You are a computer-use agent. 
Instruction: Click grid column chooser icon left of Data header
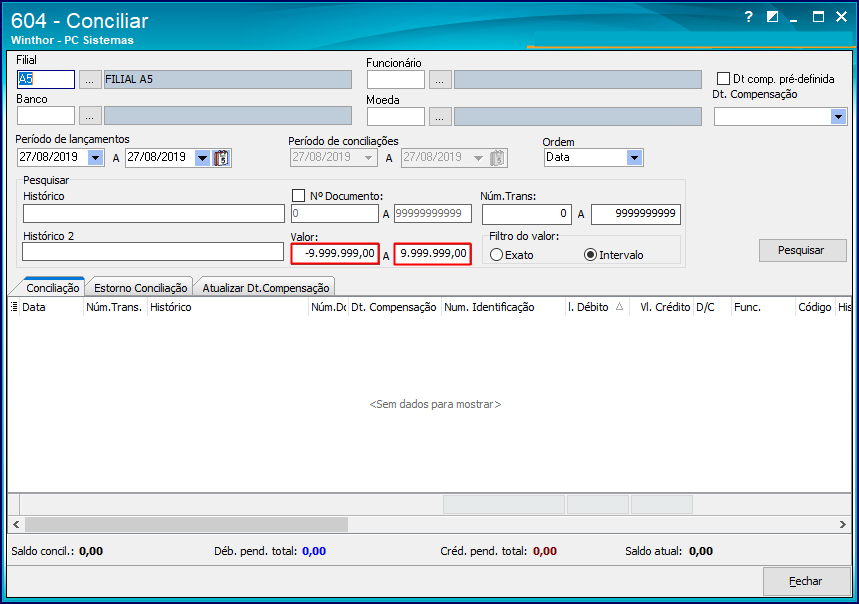click(14, 307)
